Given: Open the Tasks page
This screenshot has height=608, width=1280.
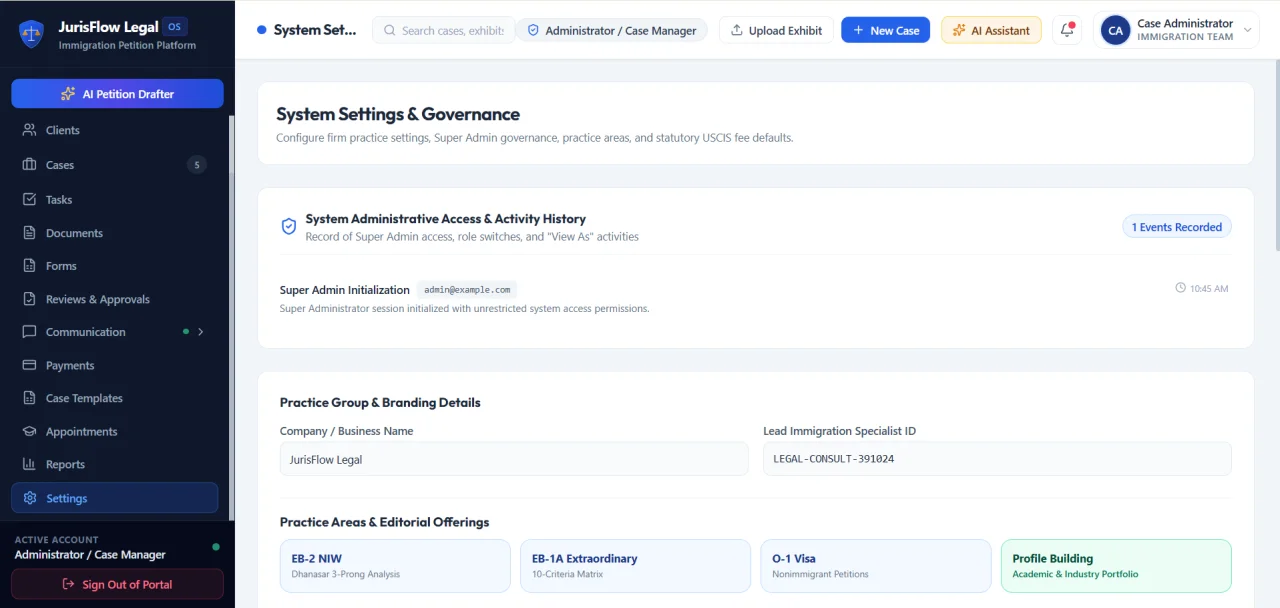Looking at the screenshot, I should [115, 199].
